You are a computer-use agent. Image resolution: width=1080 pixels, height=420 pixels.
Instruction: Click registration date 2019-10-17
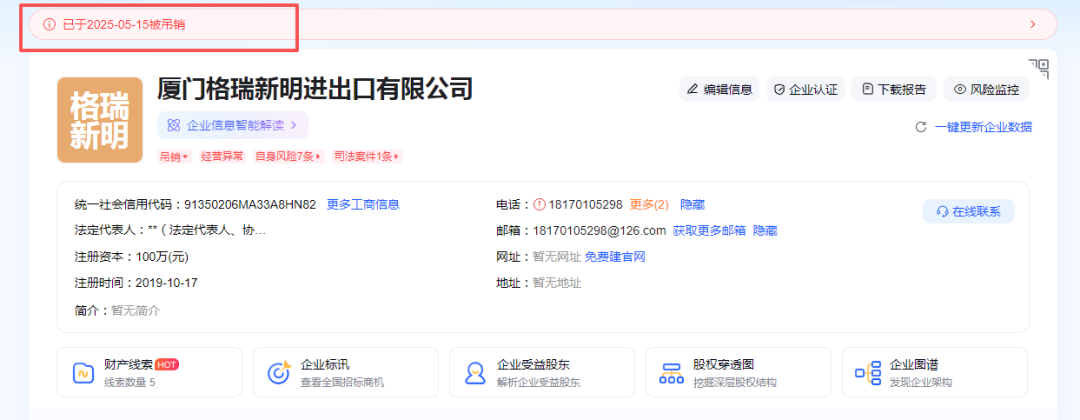point(167,282)
